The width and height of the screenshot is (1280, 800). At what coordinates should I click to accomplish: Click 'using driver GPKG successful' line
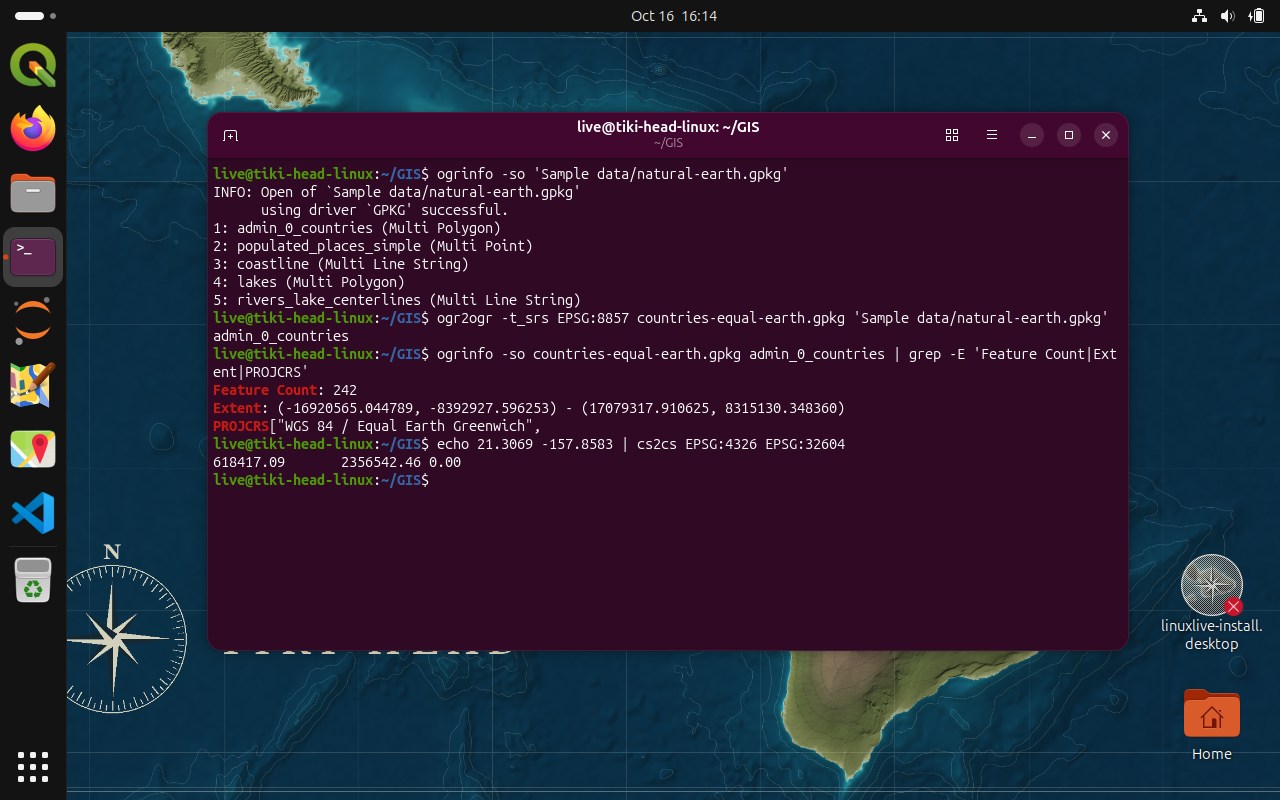click(x=385, y=210)
